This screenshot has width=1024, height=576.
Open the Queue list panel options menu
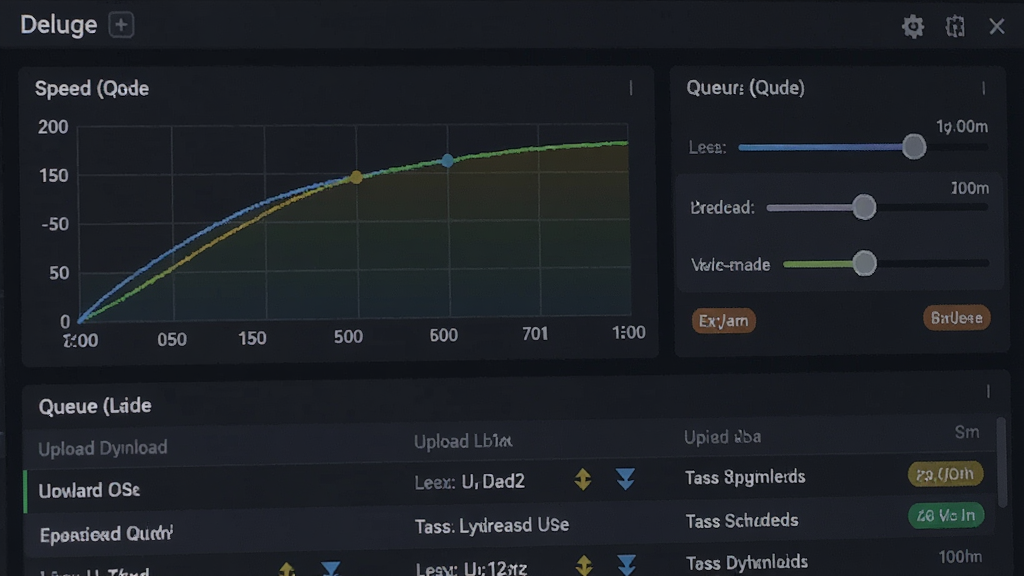pos(988,391)
